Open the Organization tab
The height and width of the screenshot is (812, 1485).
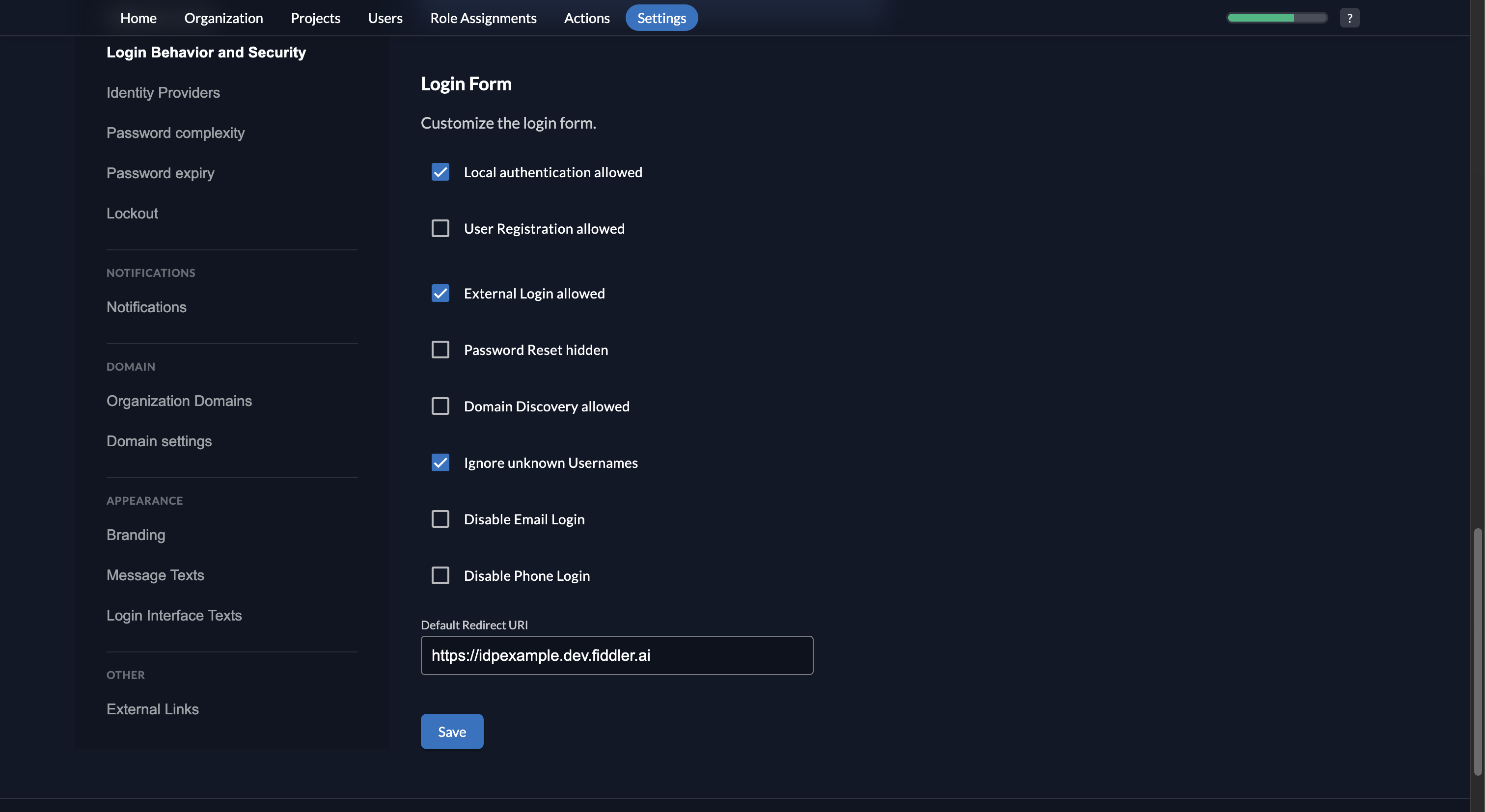click(223, 18)
